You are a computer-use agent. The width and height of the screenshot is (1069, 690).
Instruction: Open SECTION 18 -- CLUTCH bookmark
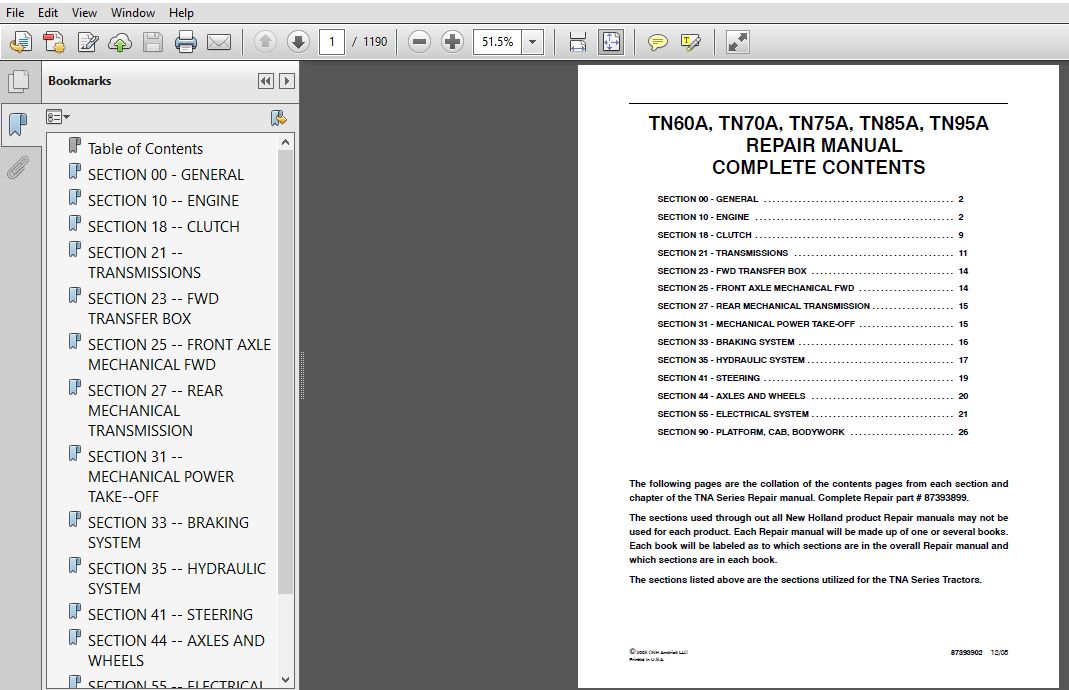(164, 226)
